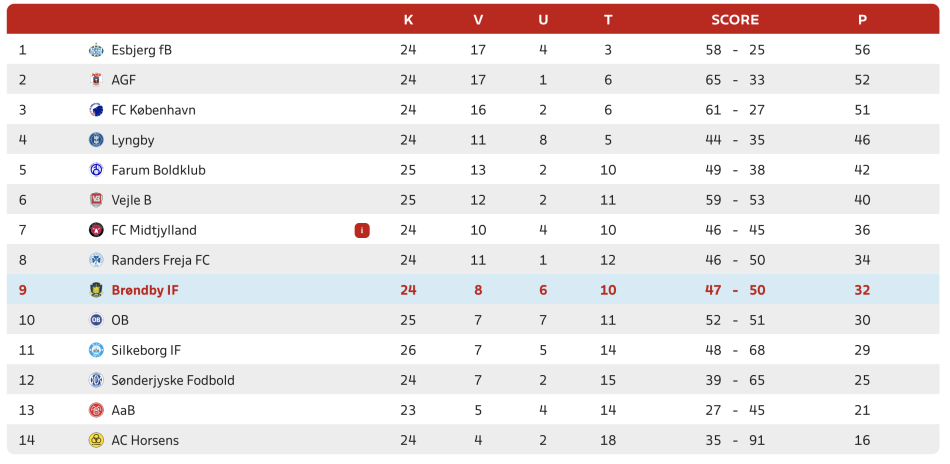The height and width of the screenshot is (464, 950).
Task: Select the Silkeborg IF team name
Action: click(x=146, y=350)
